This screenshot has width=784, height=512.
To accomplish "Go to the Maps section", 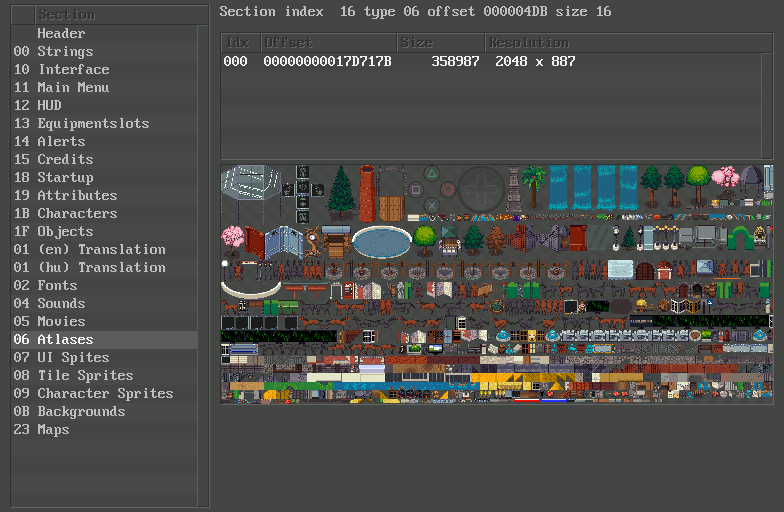I will [x=53, y=429].
